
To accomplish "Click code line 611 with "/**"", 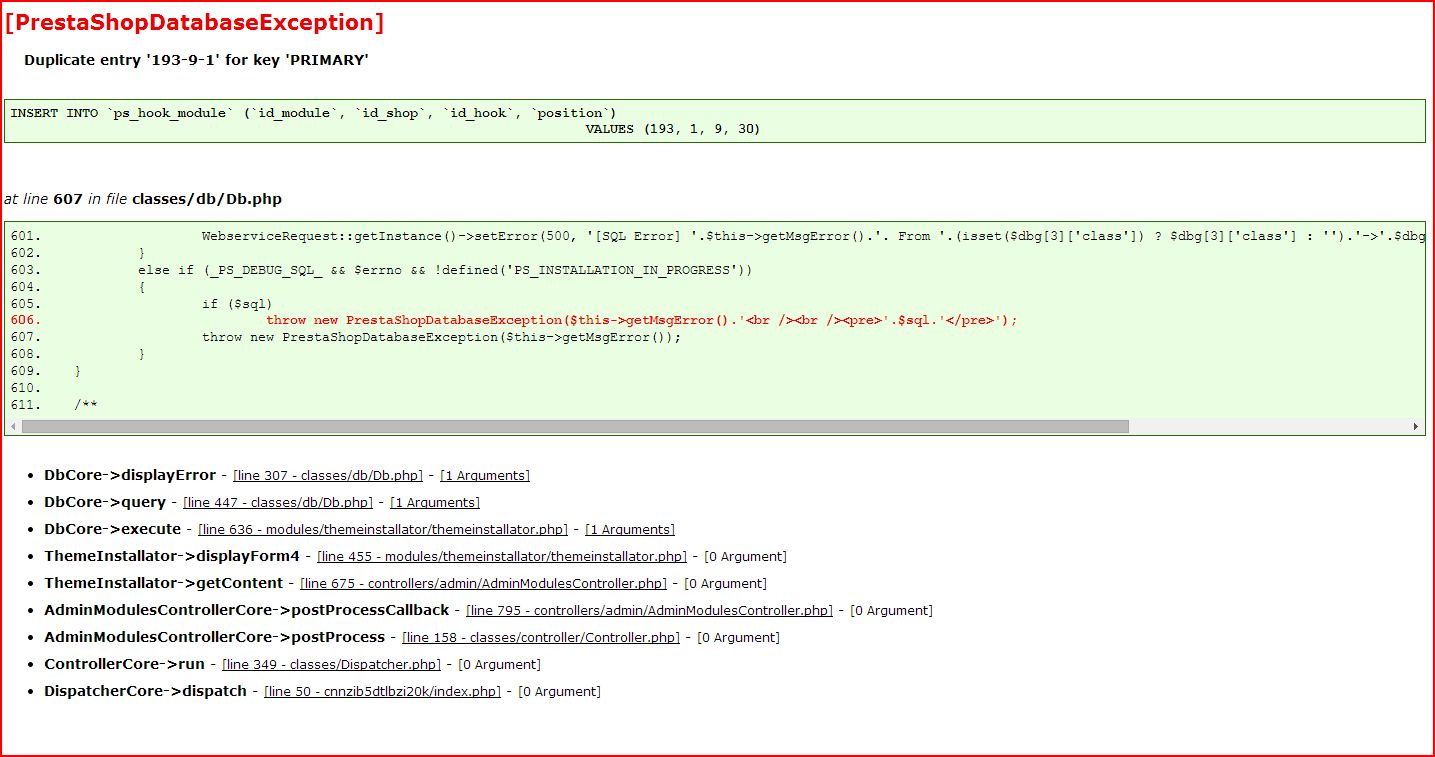I will tap(54, 405).
